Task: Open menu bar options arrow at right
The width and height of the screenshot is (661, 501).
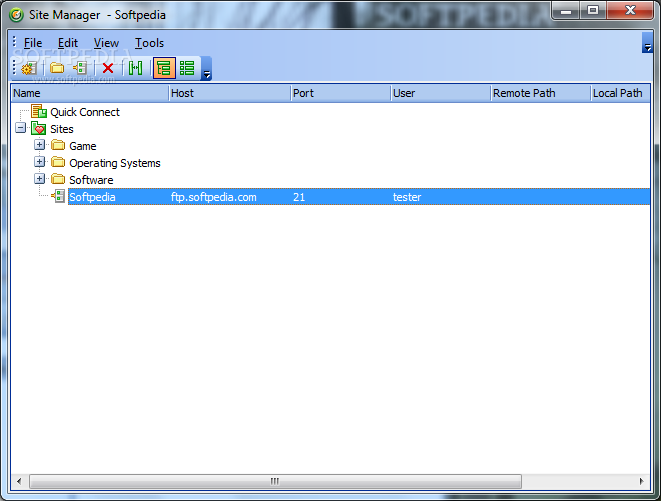Action: pyautogui.click(x=647, y=43)
